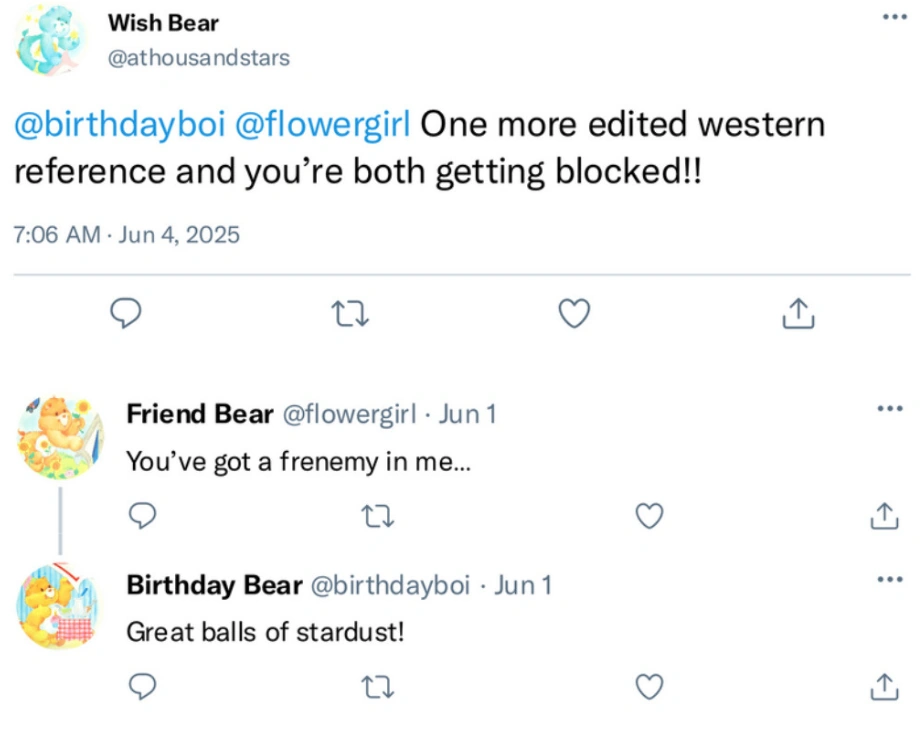Reply to Friend Bear's frenemy tweet
This screenshot has height=733, width=923.
coord(142,516)
